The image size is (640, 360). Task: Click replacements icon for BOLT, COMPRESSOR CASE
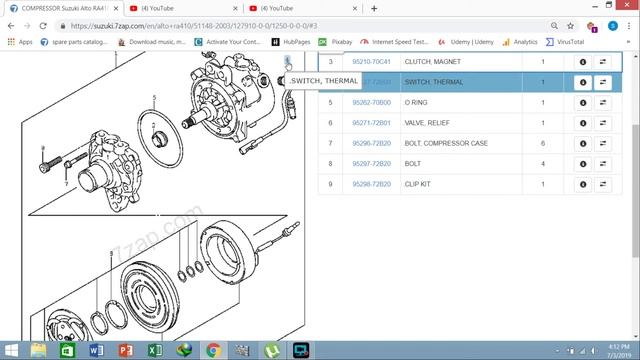pyautogui.click(x=603, y=144)
